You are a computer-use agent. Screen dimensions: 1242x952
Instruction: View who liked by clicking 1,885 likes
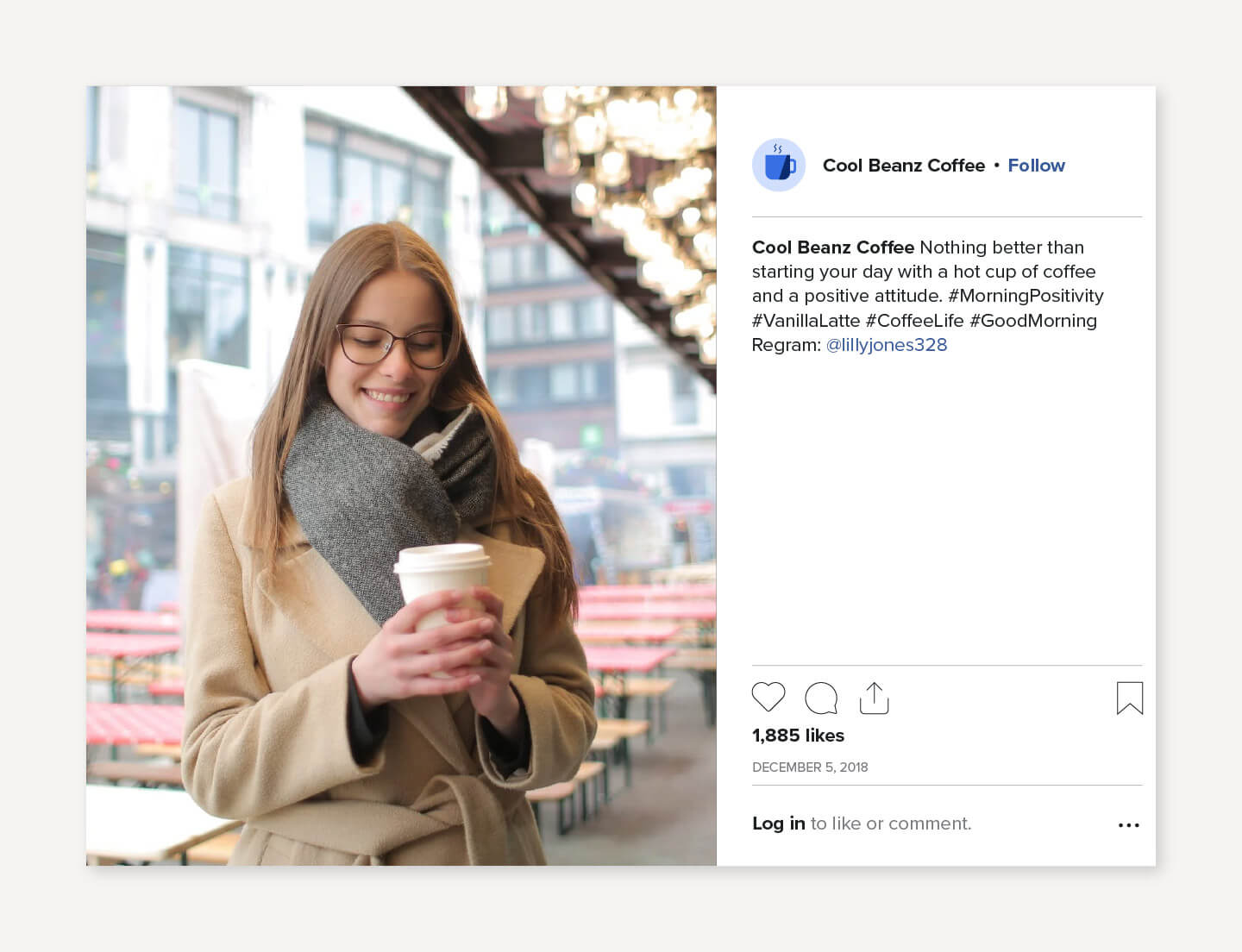coord(797,736)
